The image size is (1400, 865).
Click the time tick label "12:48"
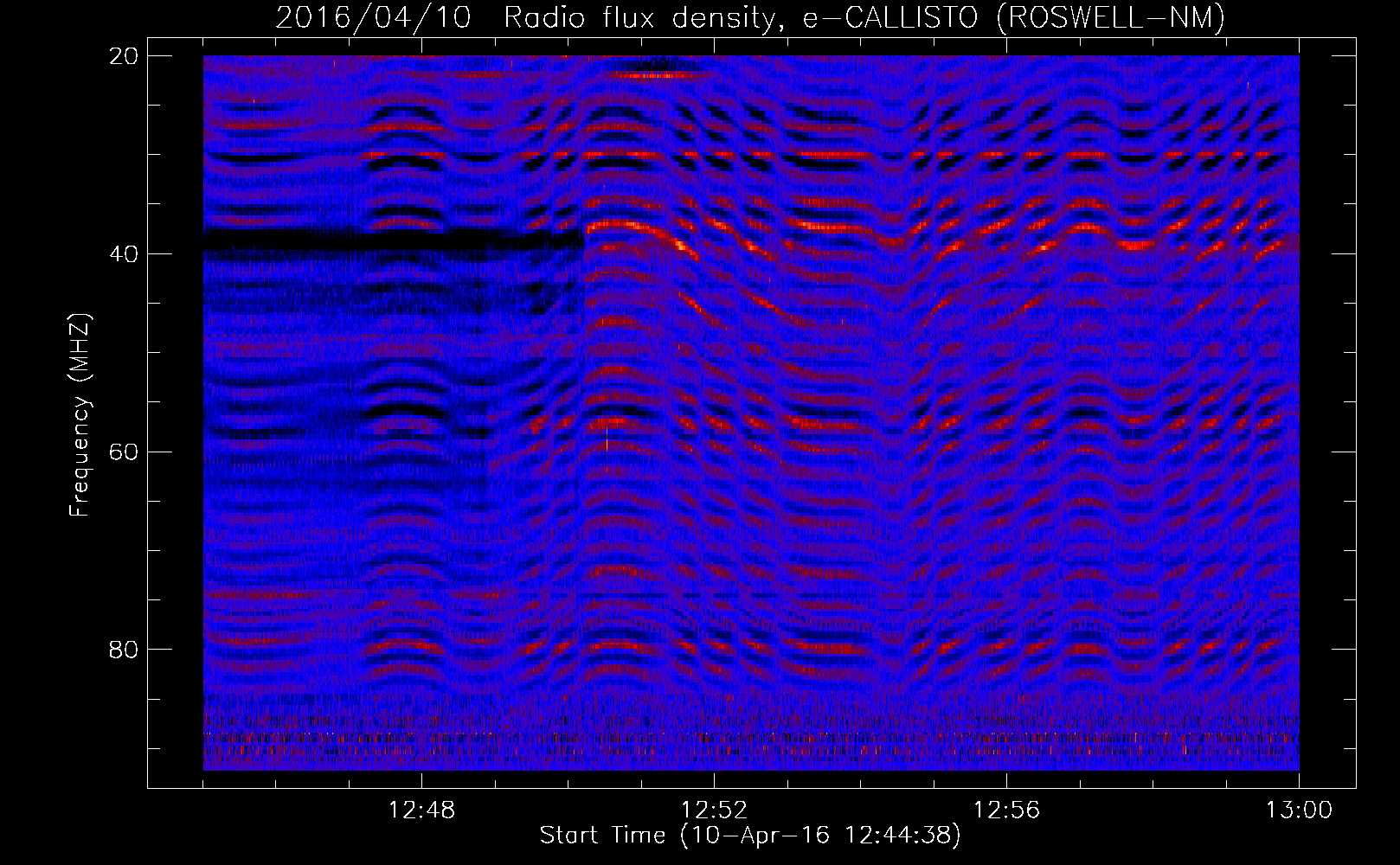point(421,811)
